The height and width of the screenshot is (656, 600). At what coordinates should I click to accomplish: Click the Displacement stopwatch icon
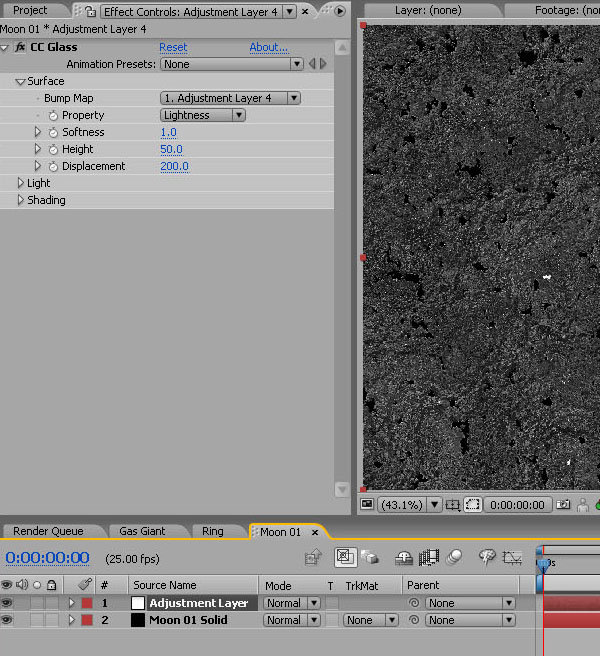click(53, 166)
